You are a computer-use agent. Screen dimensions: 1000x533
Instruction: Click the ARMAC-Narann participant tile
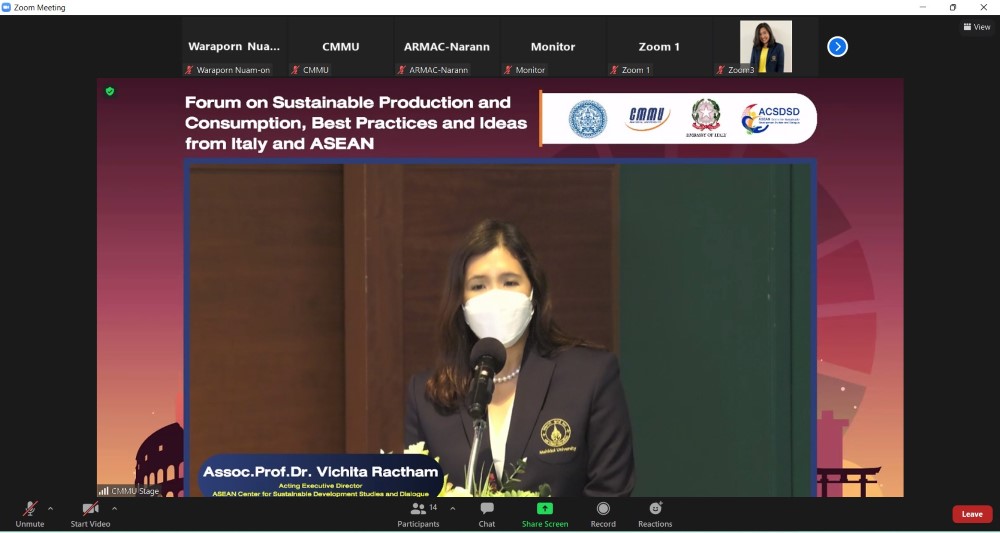[x=446, y=47]
